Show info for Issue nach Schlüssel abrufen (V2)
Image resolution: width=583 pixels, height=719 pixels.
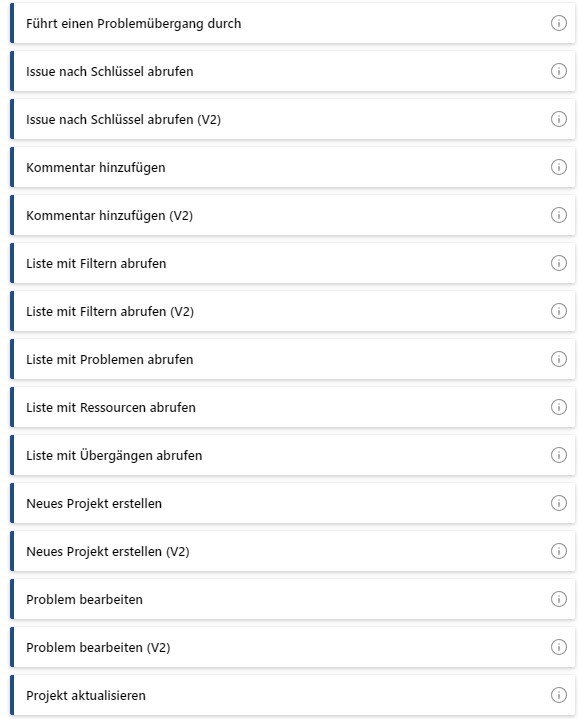(558, 119)
